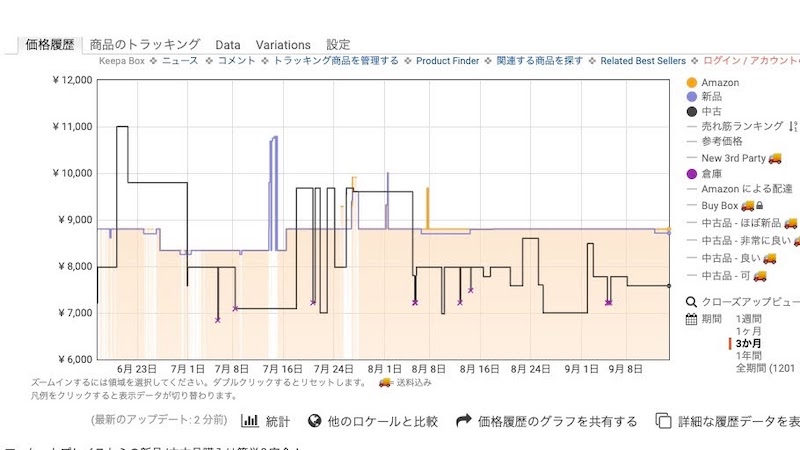The width and height of the screenshot is (800, 450).
Task: Open the 統計 statistics link
Action: [278, 421]
